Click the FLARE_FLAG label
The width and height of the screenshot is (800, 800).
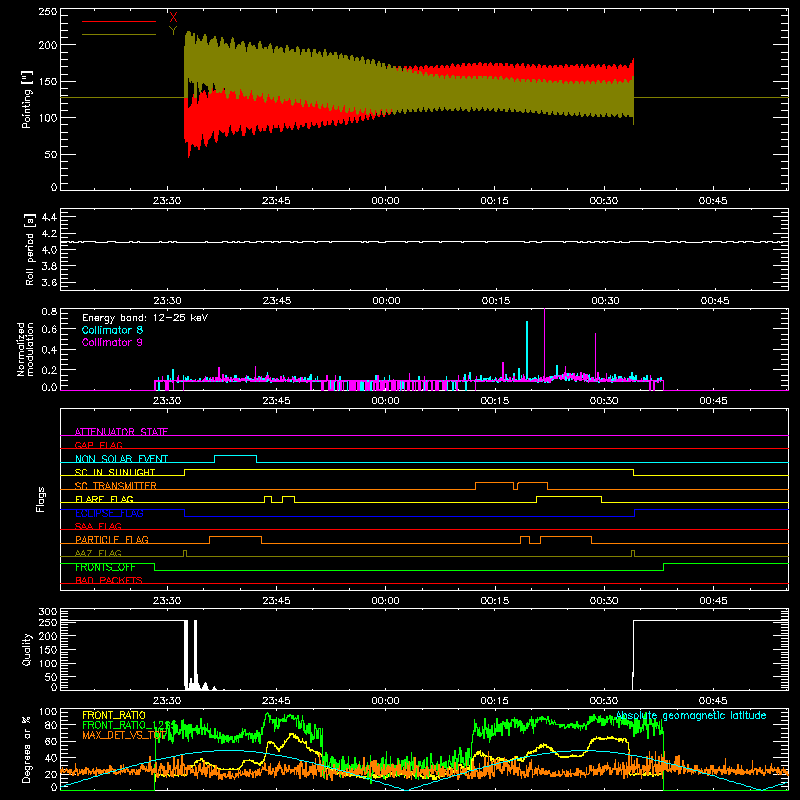(x=104, y=499)
